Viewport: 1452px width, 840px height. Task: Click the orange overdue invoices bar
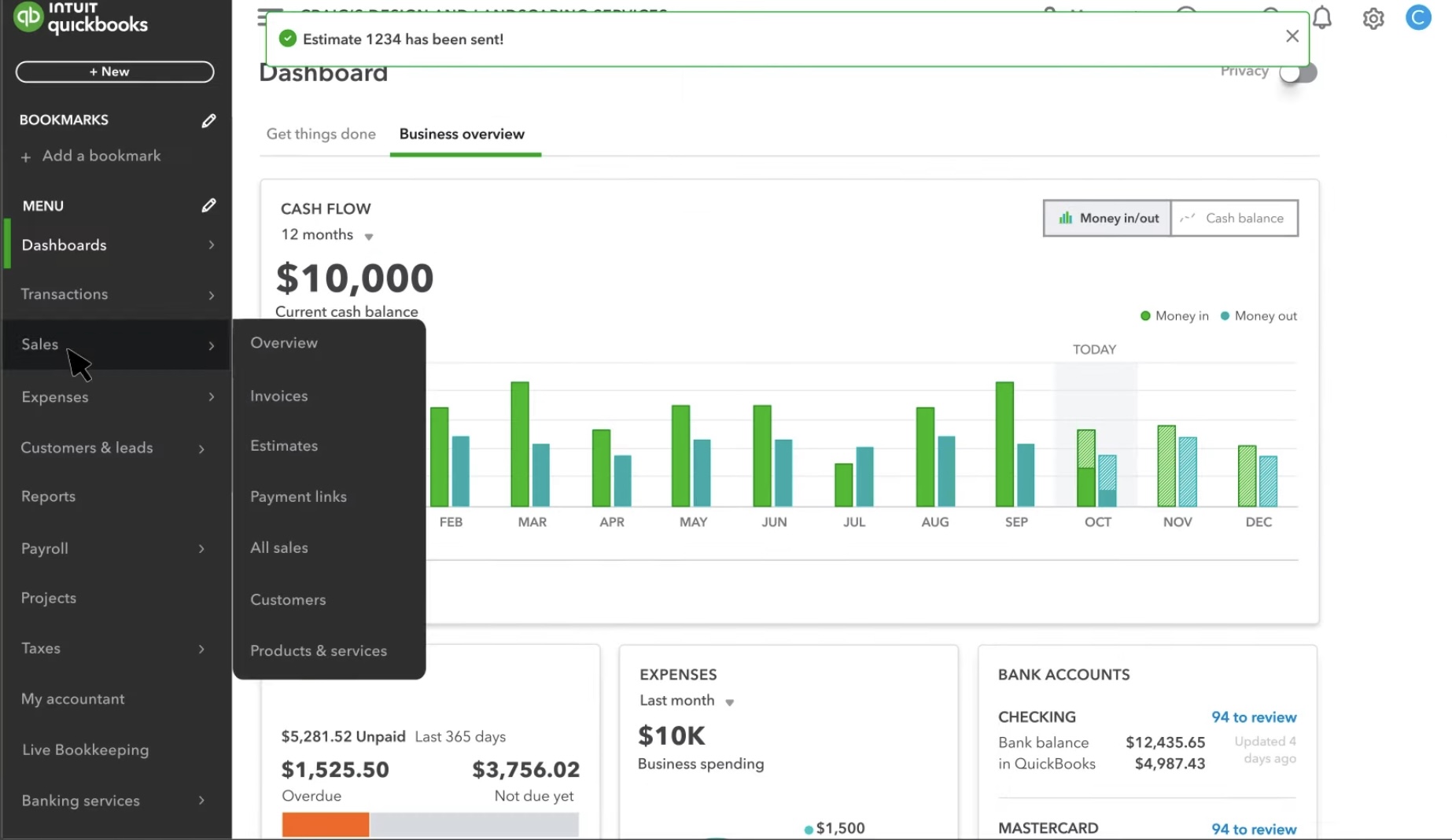(326, 824)
